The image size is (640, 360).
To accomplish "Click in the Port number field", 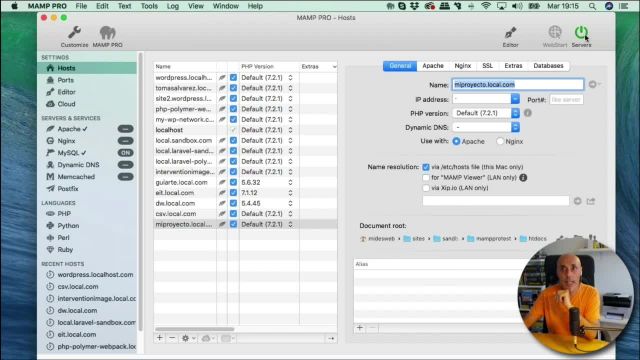I will (x=566, y=99).
